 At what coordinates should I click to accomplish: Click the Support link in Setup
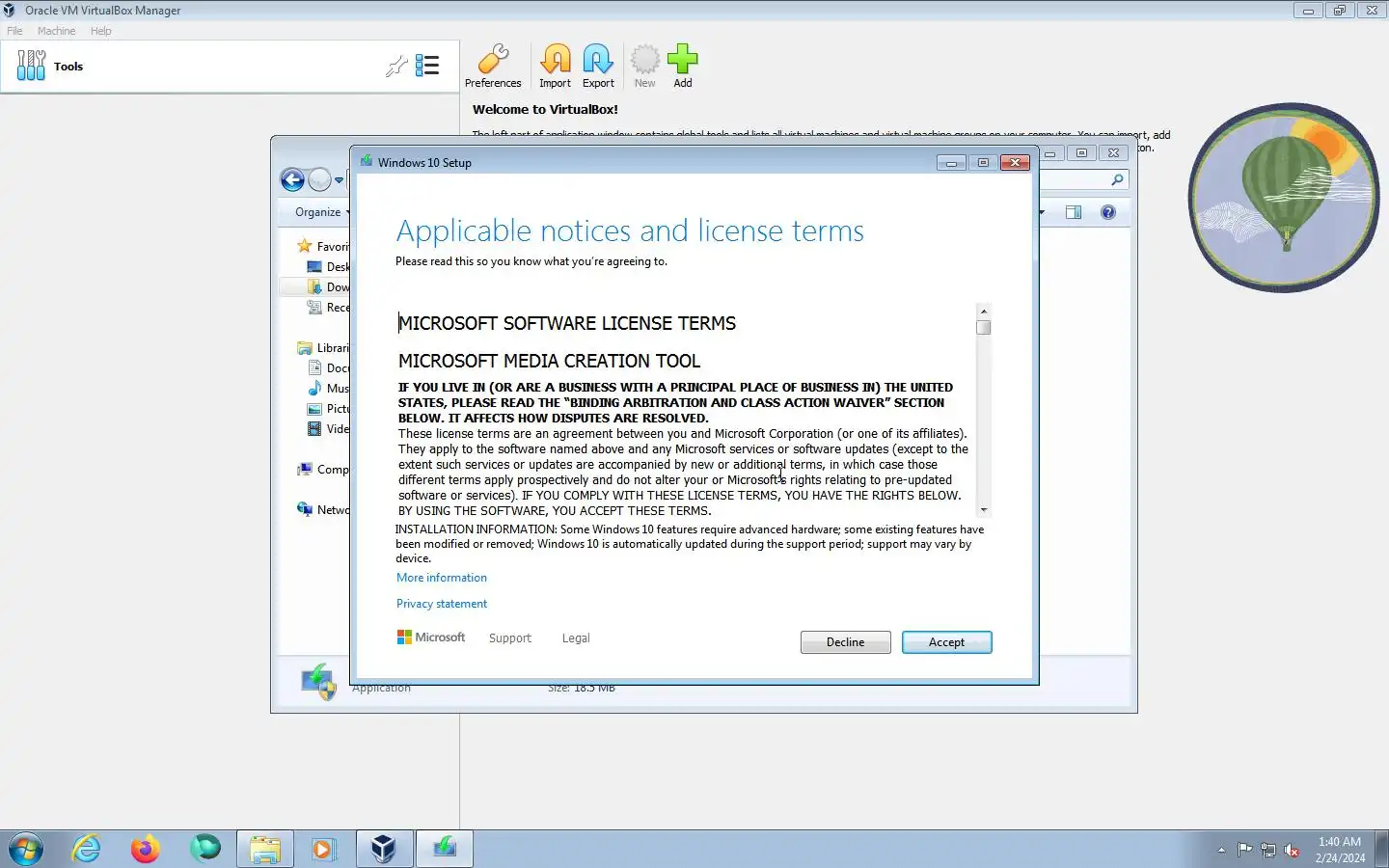click(x=510, y=638)
